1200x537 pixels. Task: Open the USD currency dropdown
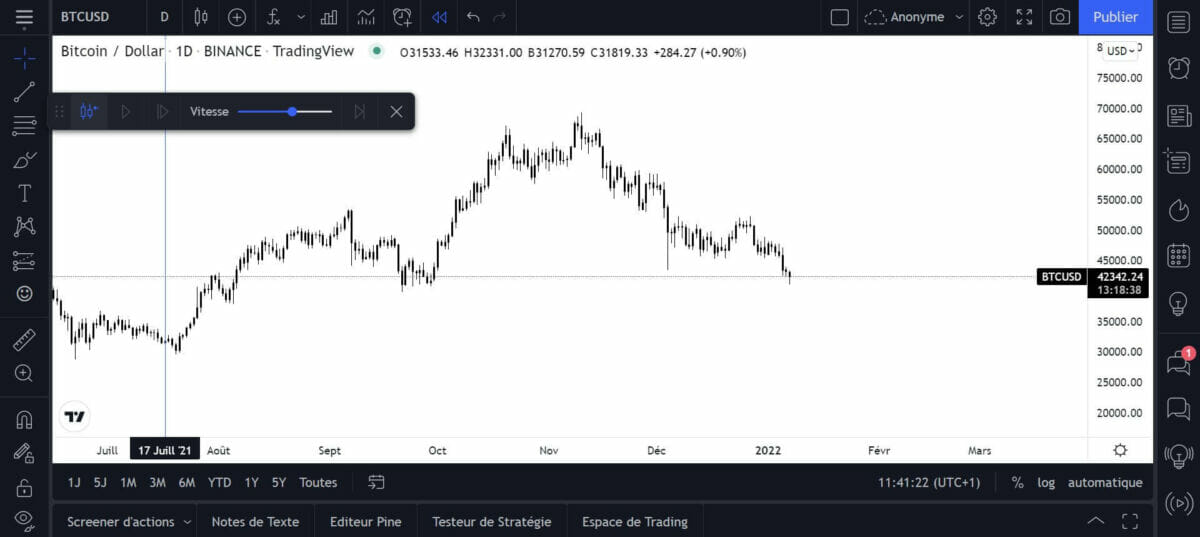pyautogui.click(x=1121, y=51)
